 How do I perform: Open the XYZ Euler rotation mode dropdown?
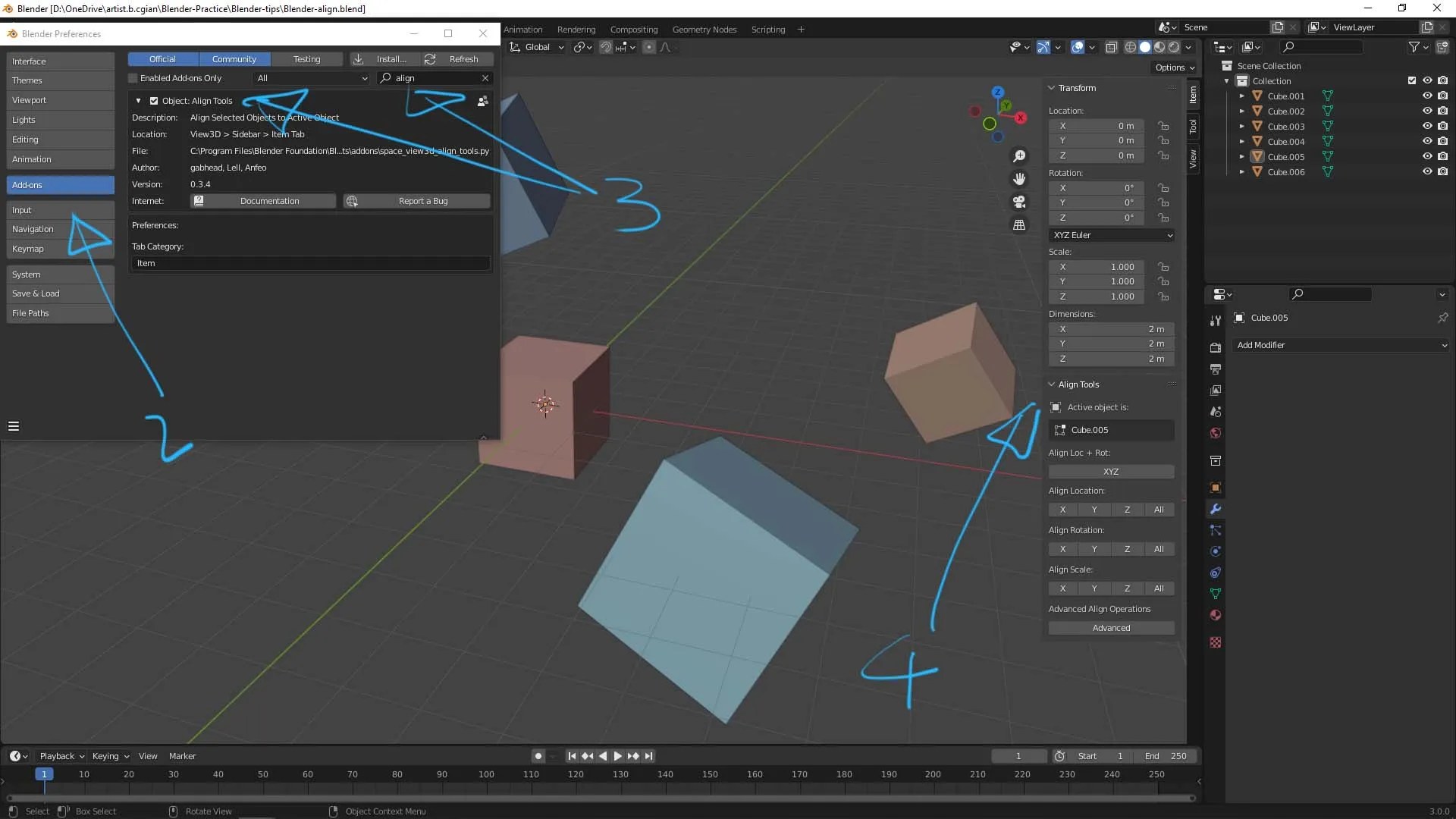1112,235
